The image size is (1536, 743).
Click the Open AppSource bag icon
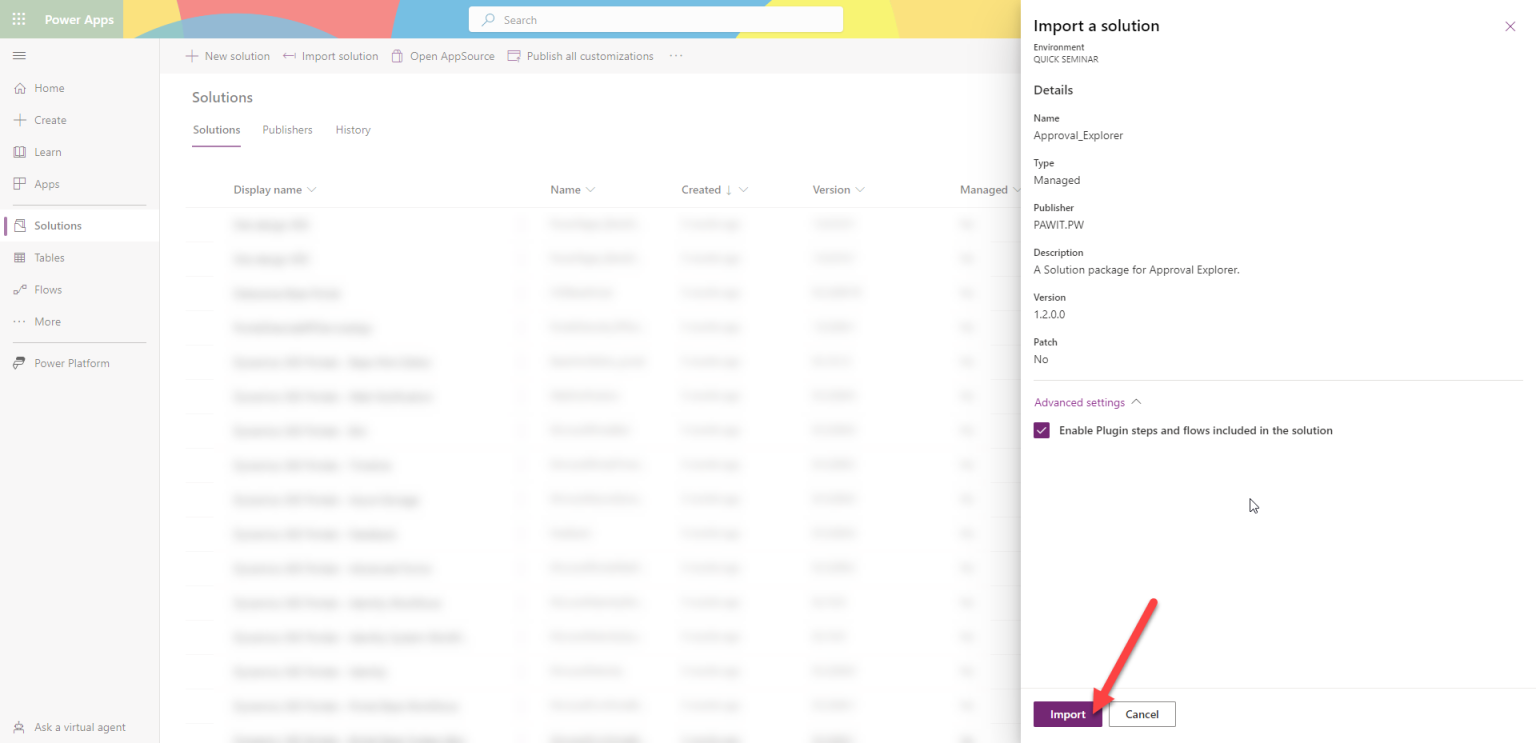pos(397,56)
